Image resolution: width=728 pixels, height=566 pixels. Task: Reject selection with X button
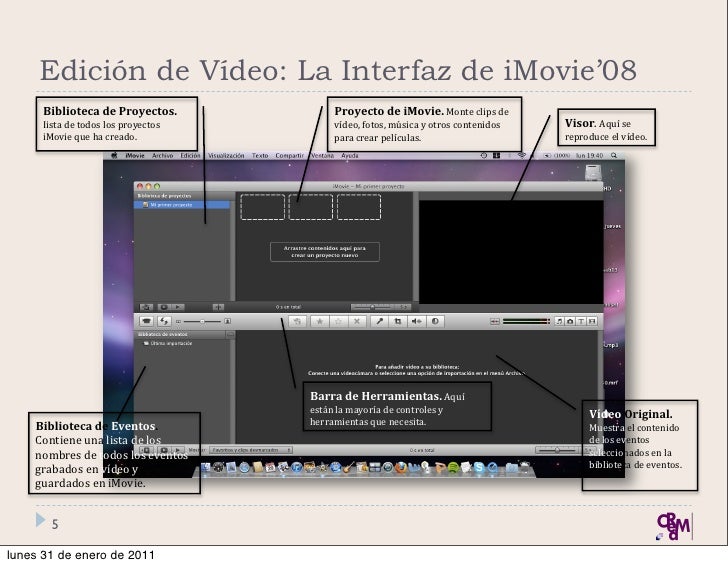click(357, 321)
